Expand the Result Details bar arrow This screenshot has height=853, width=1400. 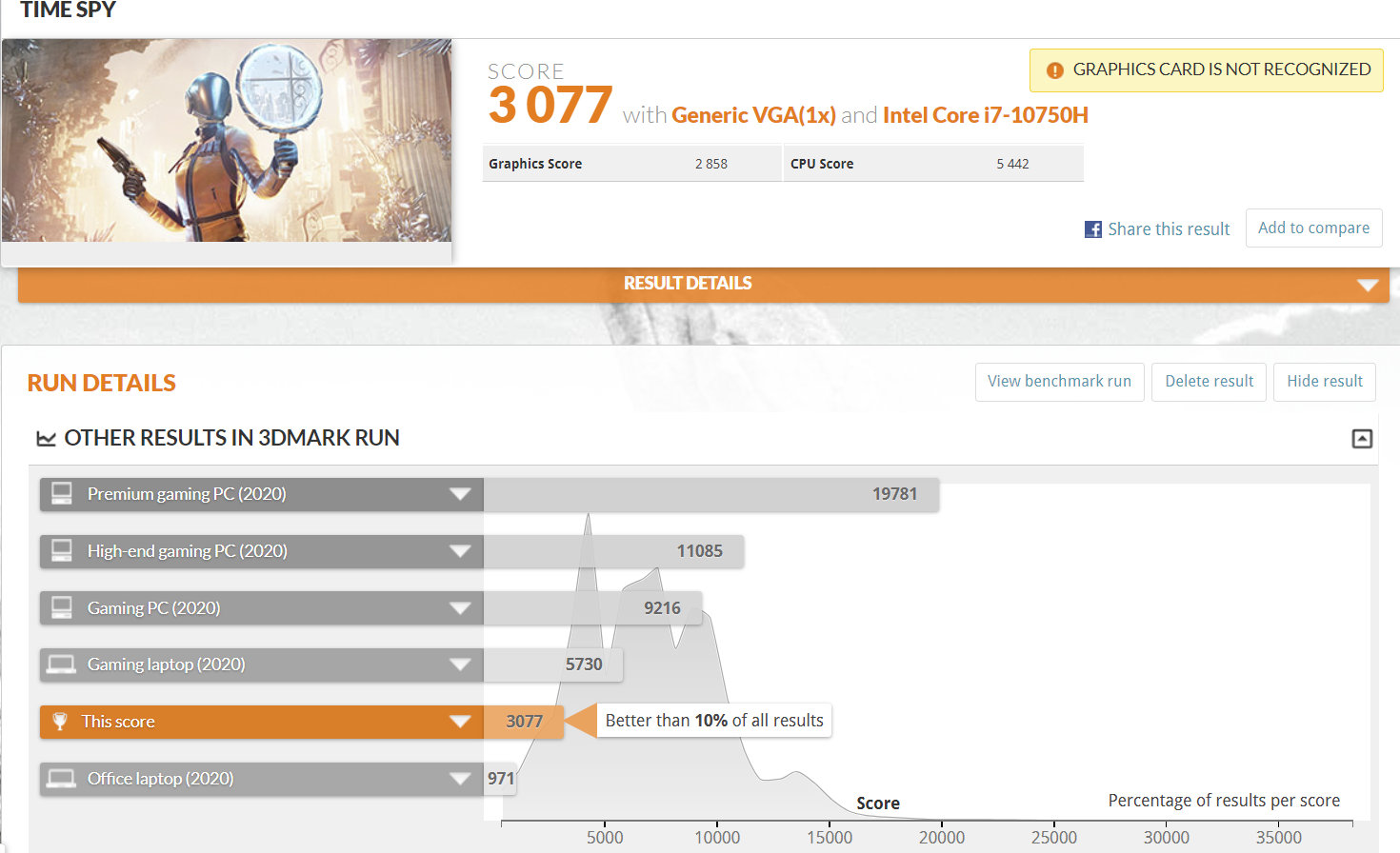point(1368,285)
